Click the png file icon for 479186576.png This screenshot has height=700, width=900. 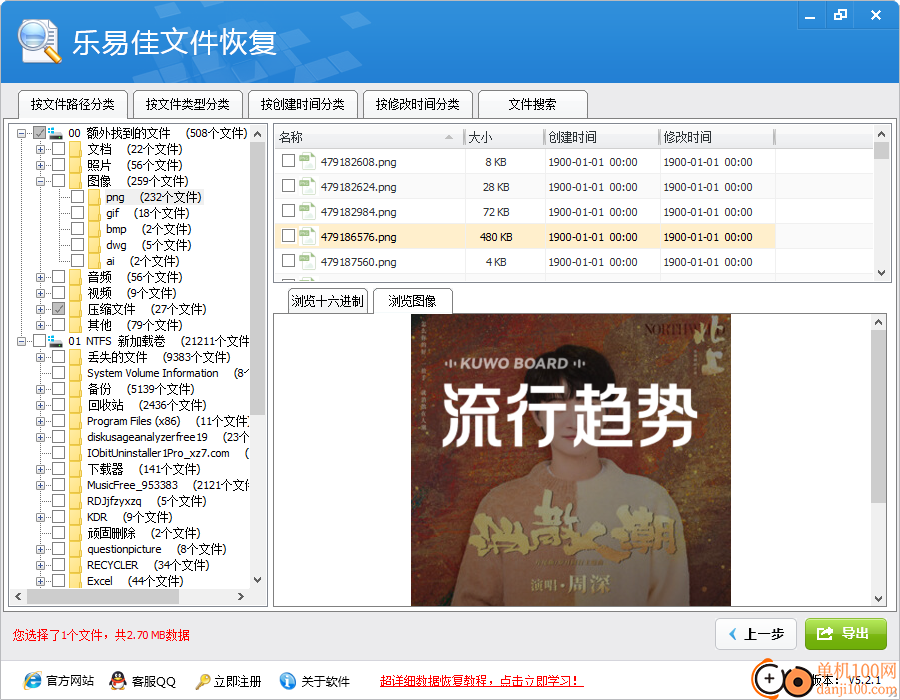(x=308, y=236)
